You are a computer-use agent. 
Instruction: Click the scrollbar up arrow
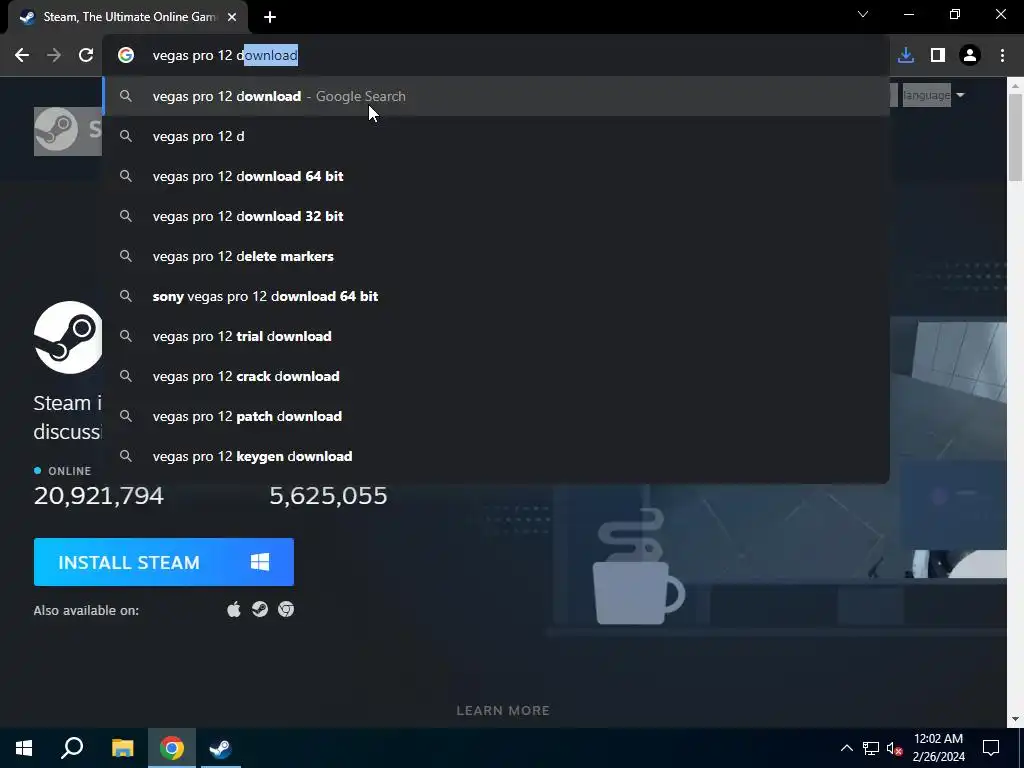tap(1016, 85)
